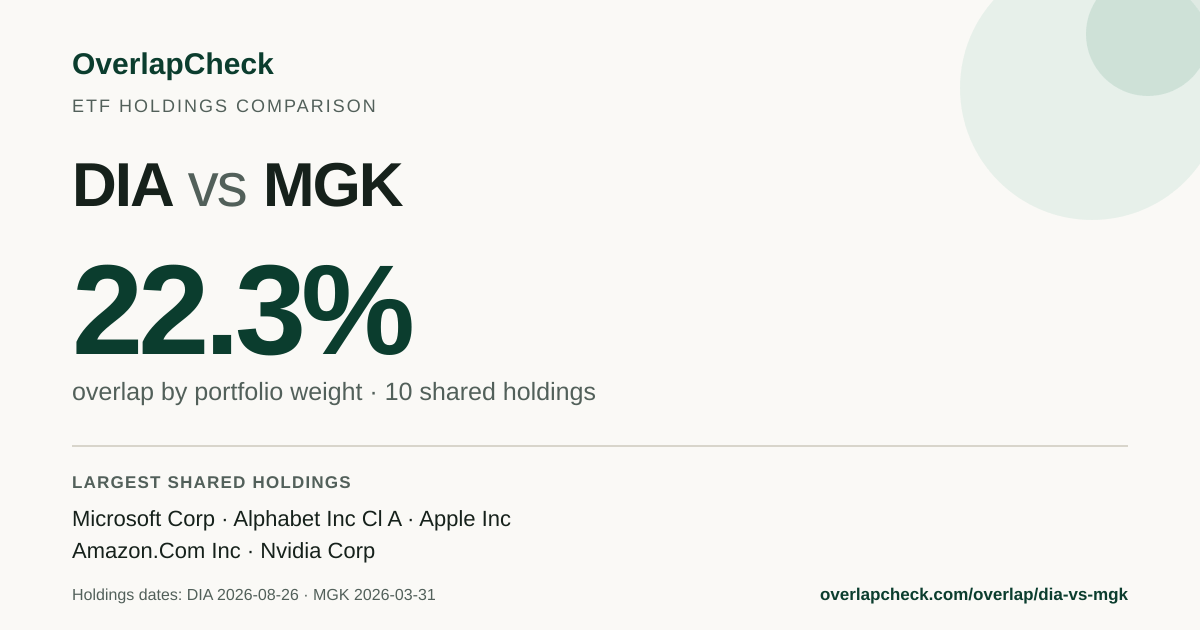The height and width of the screenshot is (630, 1200).
Task: Click the OverlapCheck brand title
Action: click(x=172, y=64)
